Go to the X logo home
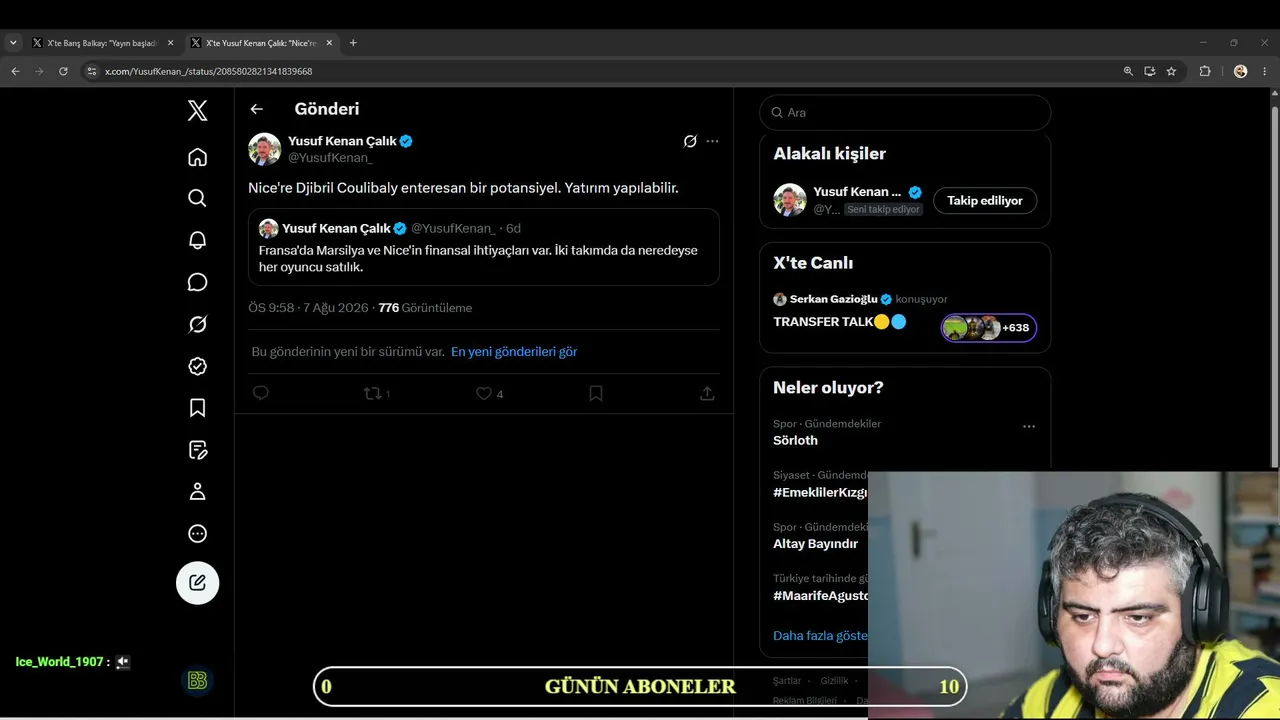The height and width of the screenshot is (720, 1280). click(x=198, y=111)
